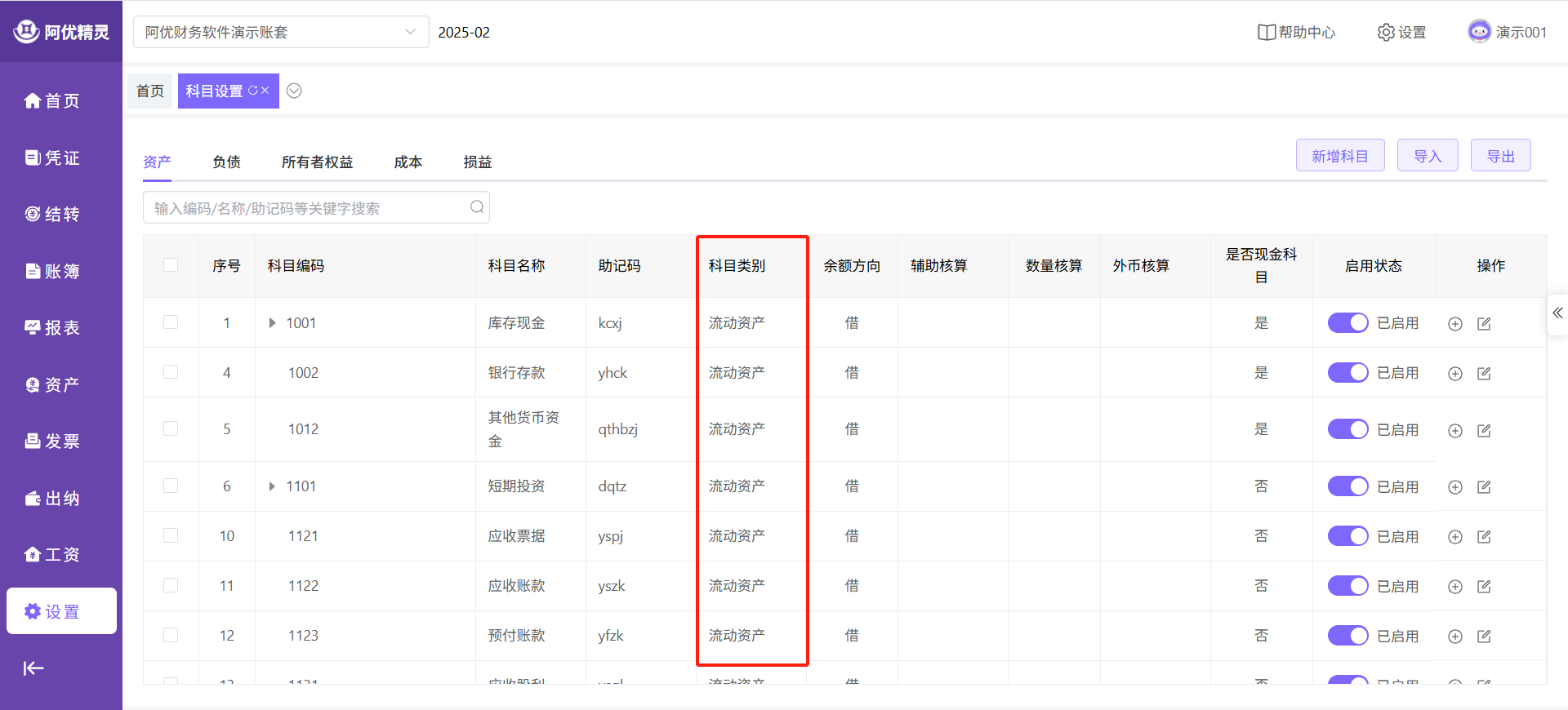The width and height of the screenshot is (1568, 710).
Task: Click the 新增科目 button
Action: [1339, 156]
